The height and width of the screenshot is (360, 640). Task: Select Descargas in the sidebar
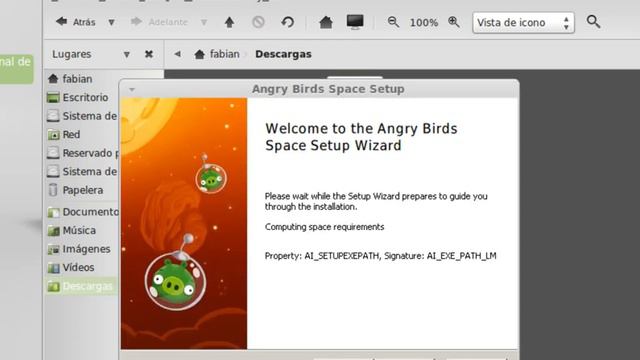point(81,286)
